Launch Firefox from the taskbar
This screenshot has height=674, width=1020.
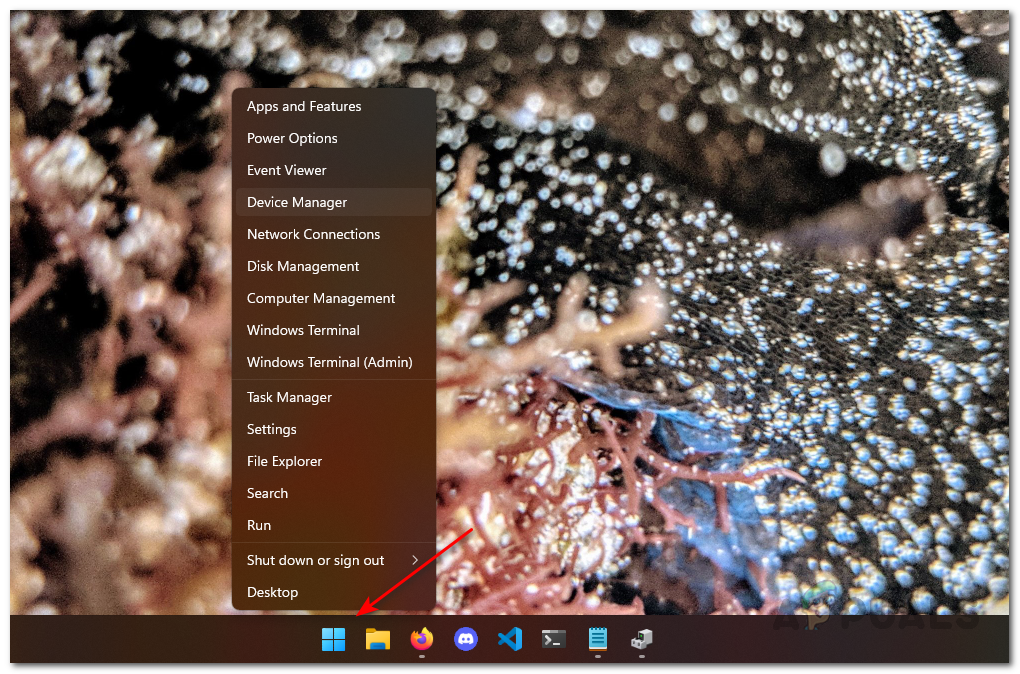pos(422,639)
